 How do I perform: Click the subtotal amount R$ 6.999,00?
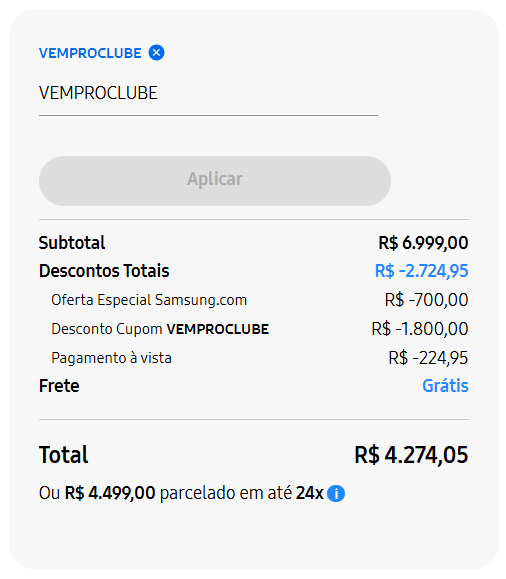423,243
